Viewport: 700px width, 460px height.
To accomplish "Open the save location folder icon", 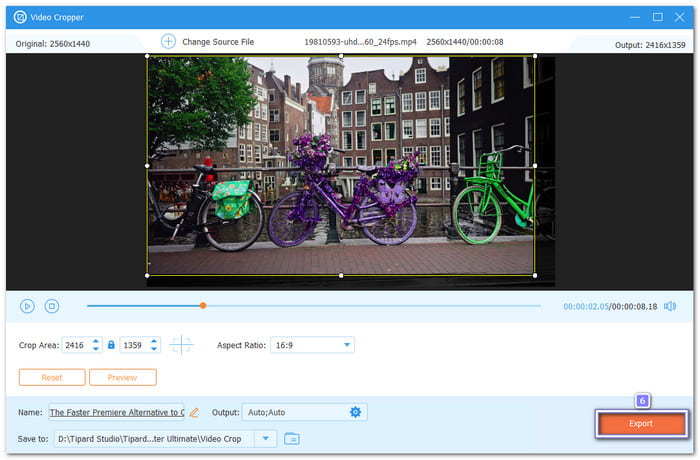I will [292, 438].
